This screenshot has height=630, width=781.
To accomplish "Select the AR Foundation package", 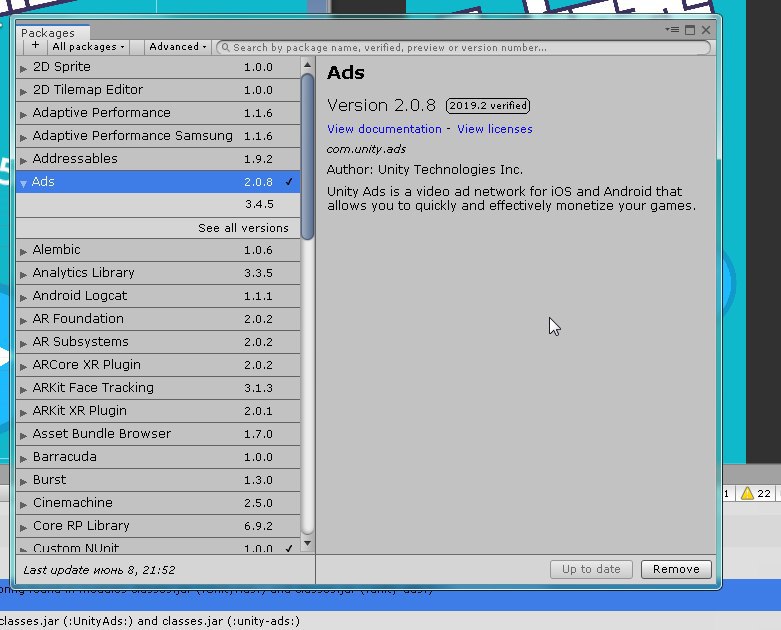I will point(158,318).
